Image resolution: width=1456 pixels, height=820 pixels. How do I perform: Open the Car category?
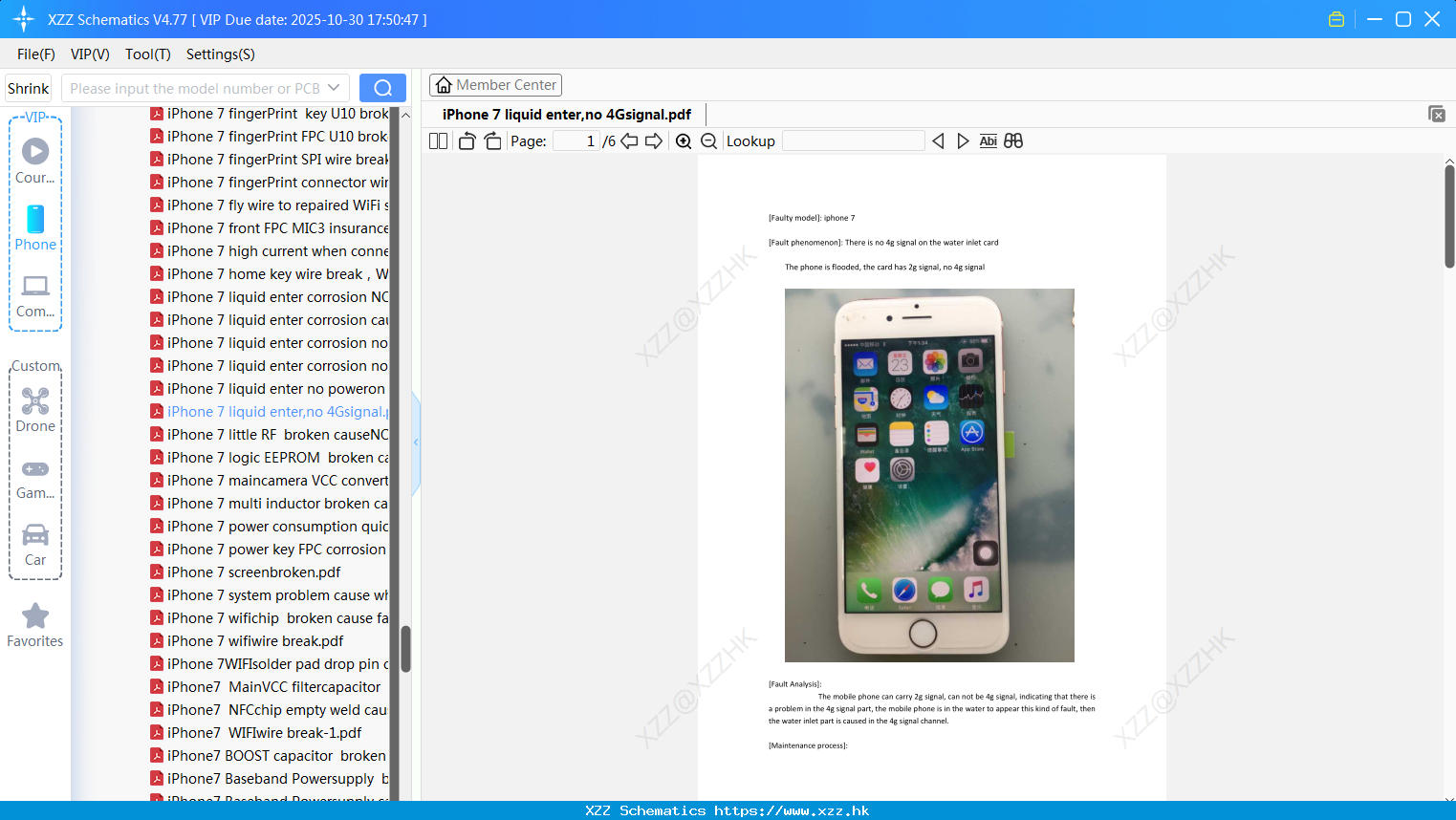(x=35, y=545)
